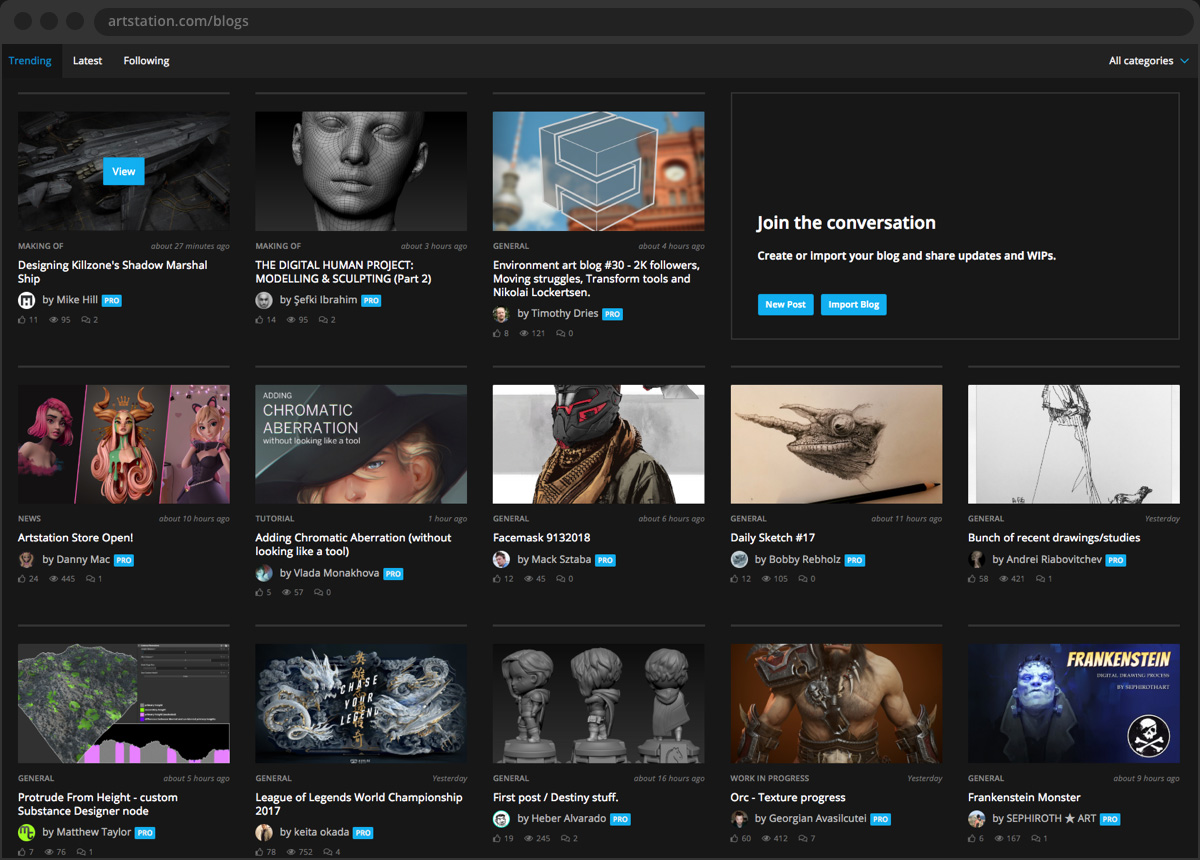Open Şefki Ibrahim's avatar icon
This screenshot has width=1200, height=860.
click(x=264, y=300)
